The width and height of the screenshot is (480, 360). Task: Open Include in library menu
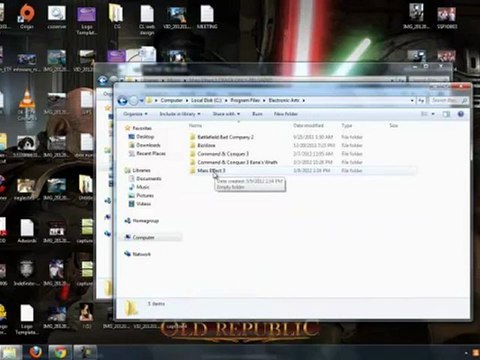pyautogui.click(x=180, y=114)
